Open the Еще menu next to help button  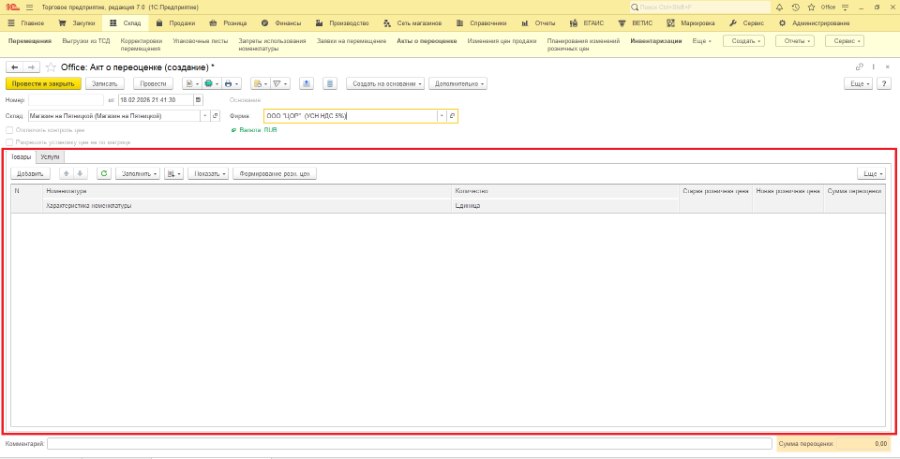tap(858, 84)
